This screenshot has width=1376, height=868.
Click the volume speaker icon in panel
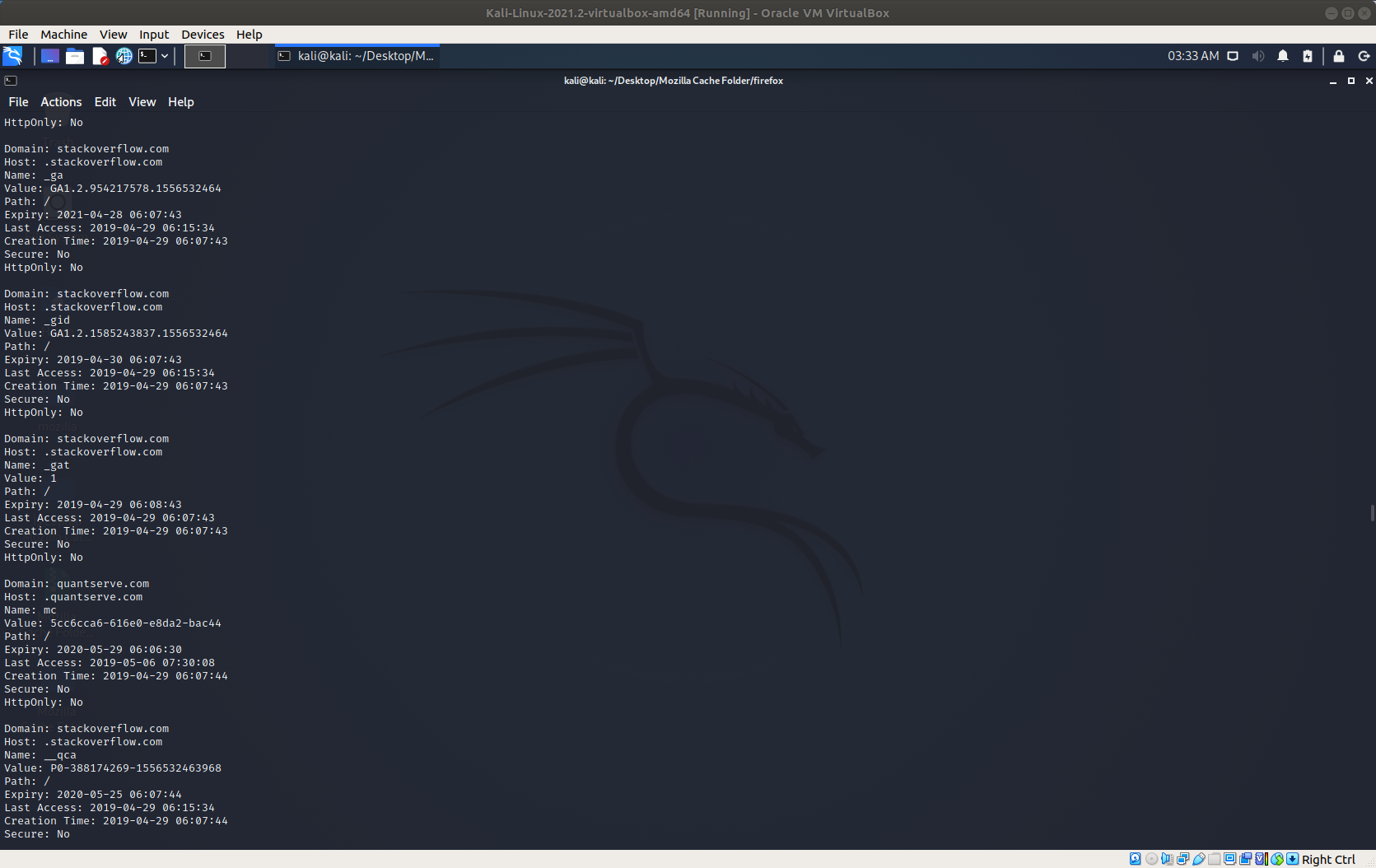tap(1257, 56)
